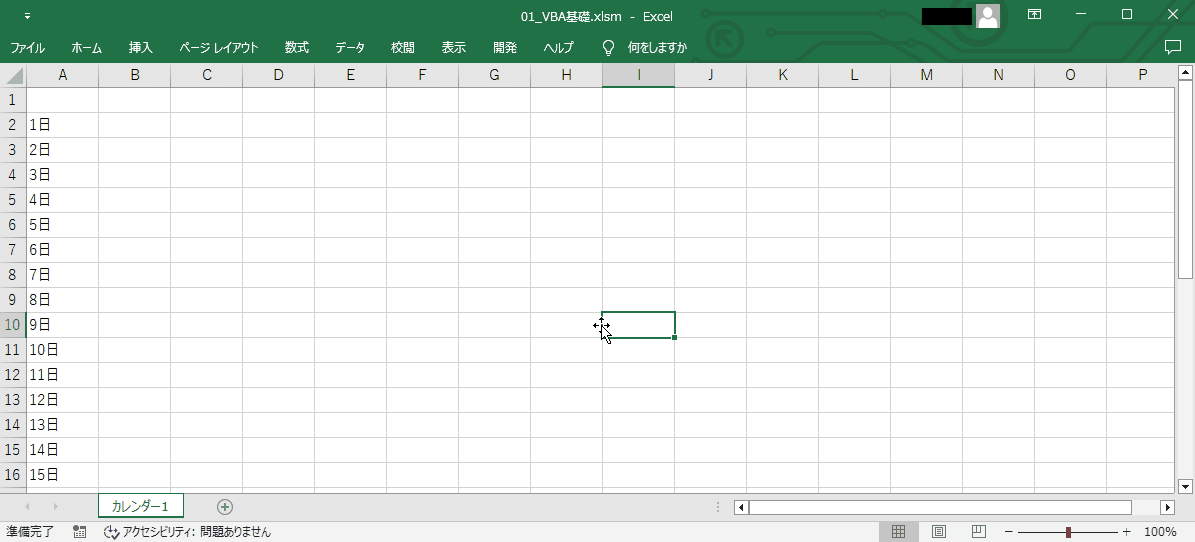
Task: Click the lightbulb Tell Me icon
Action: (608, 48)
